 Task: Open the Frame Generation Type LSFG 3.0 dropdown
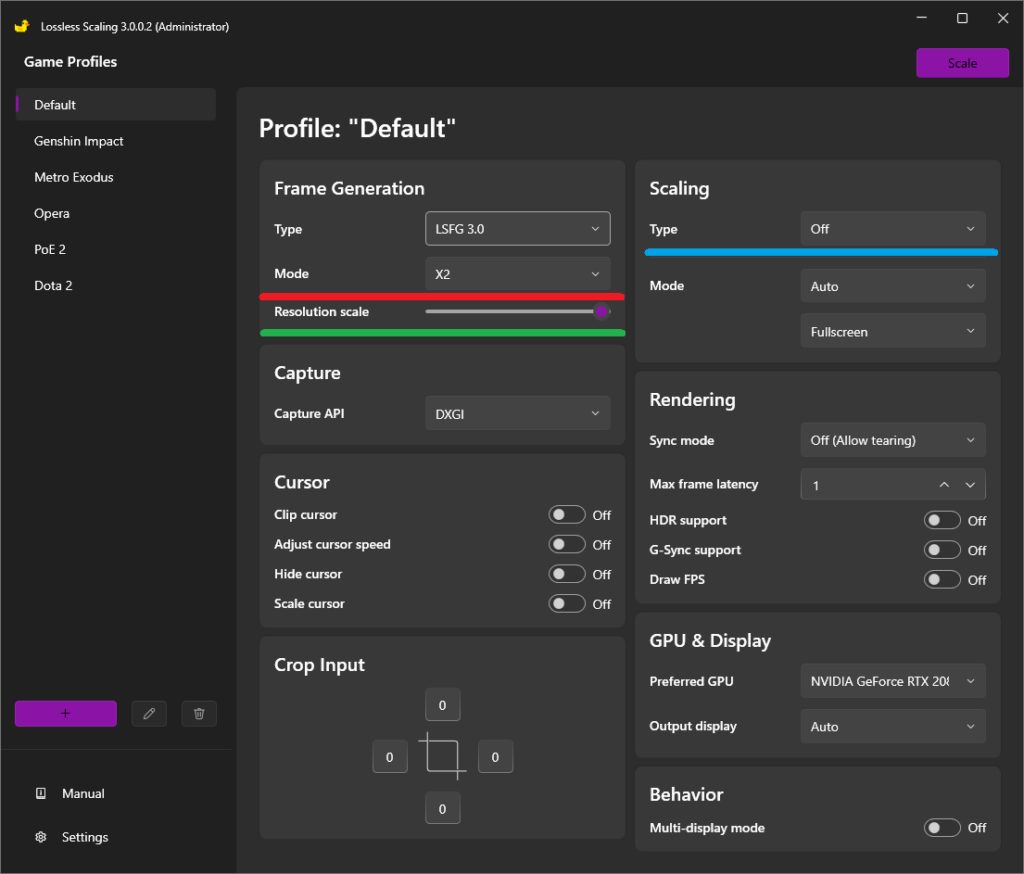pos(518,229)
